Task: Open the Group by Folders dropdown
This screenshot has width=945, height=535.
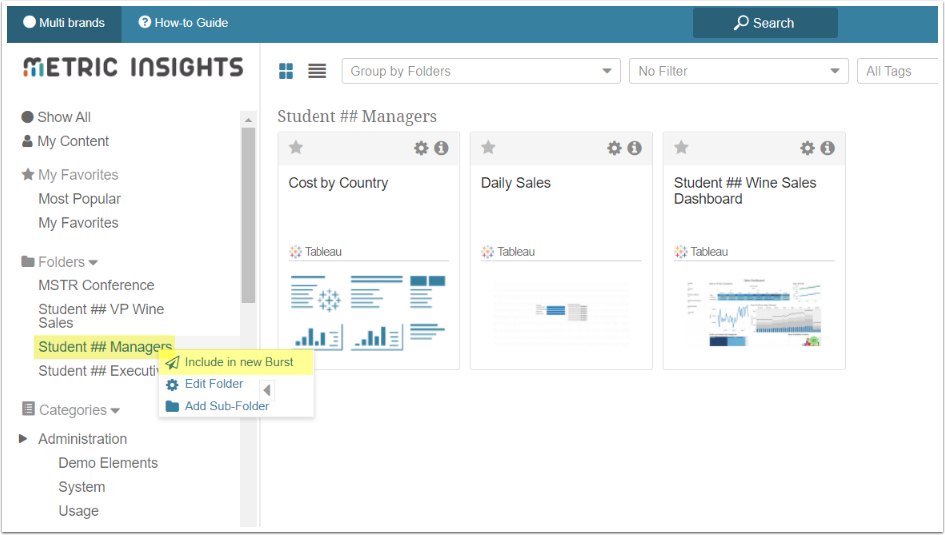Action: coord(481,71)
